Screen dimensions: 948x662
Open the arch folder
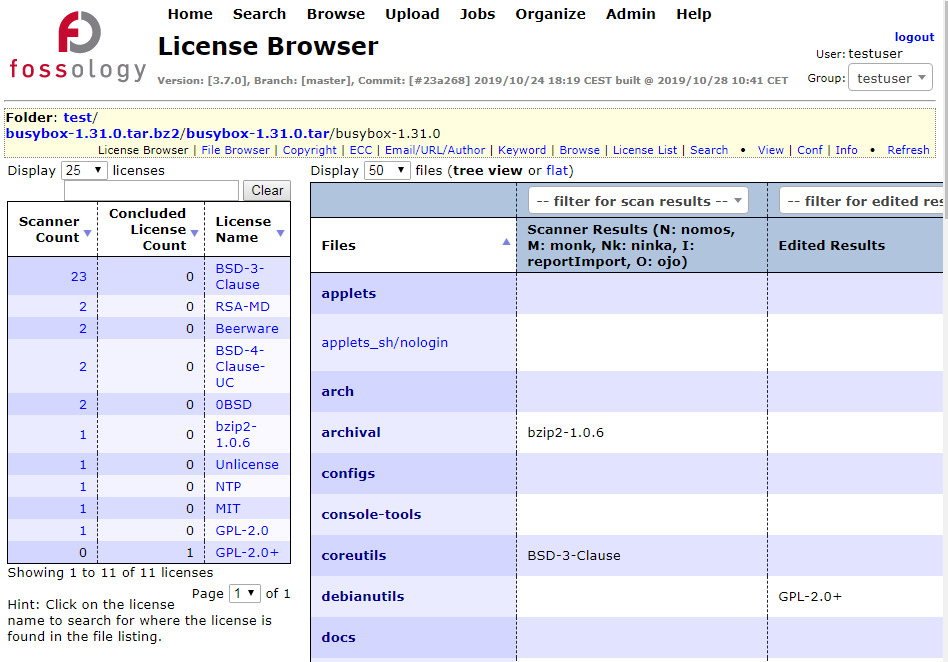click(337, 391)
